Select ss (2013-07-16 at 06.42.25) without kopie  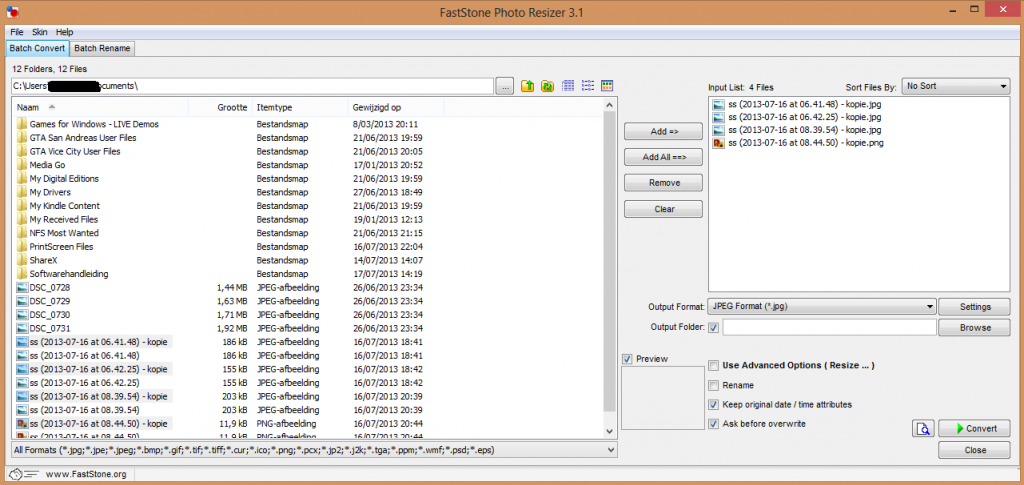pyautogui.click(x=84, y=383)
